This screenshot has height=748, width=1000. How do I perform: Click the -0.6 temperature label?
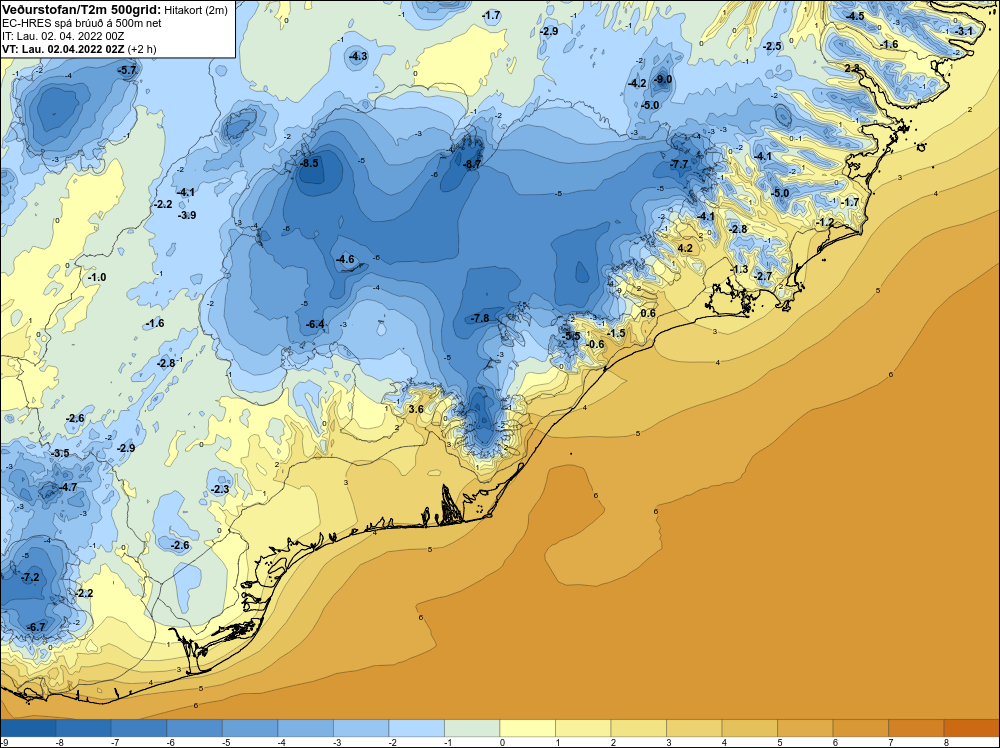(x=594, y=344)
